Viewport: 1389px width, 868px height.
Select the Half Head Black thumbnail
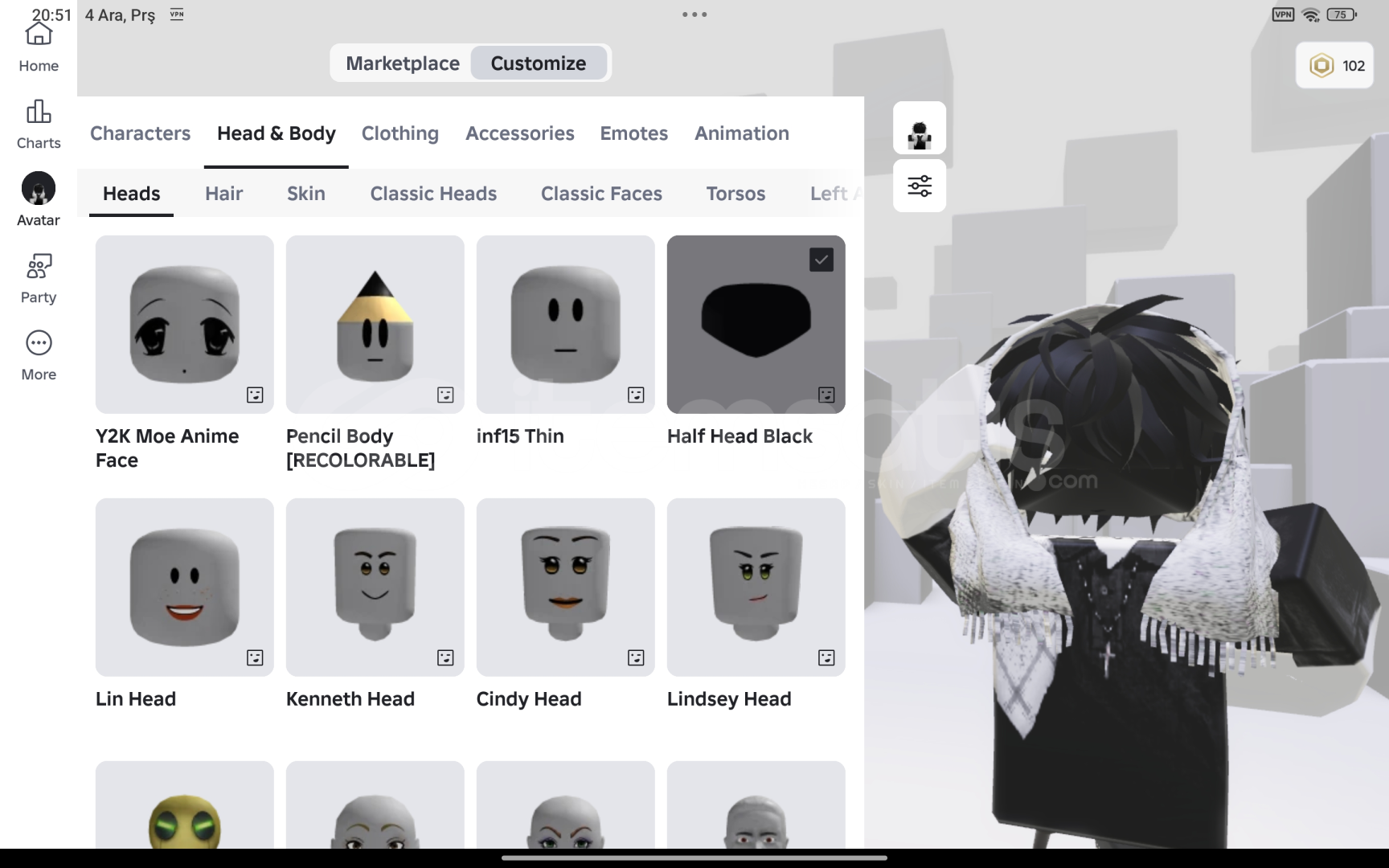pyautogui.click(x=756, y=325)
